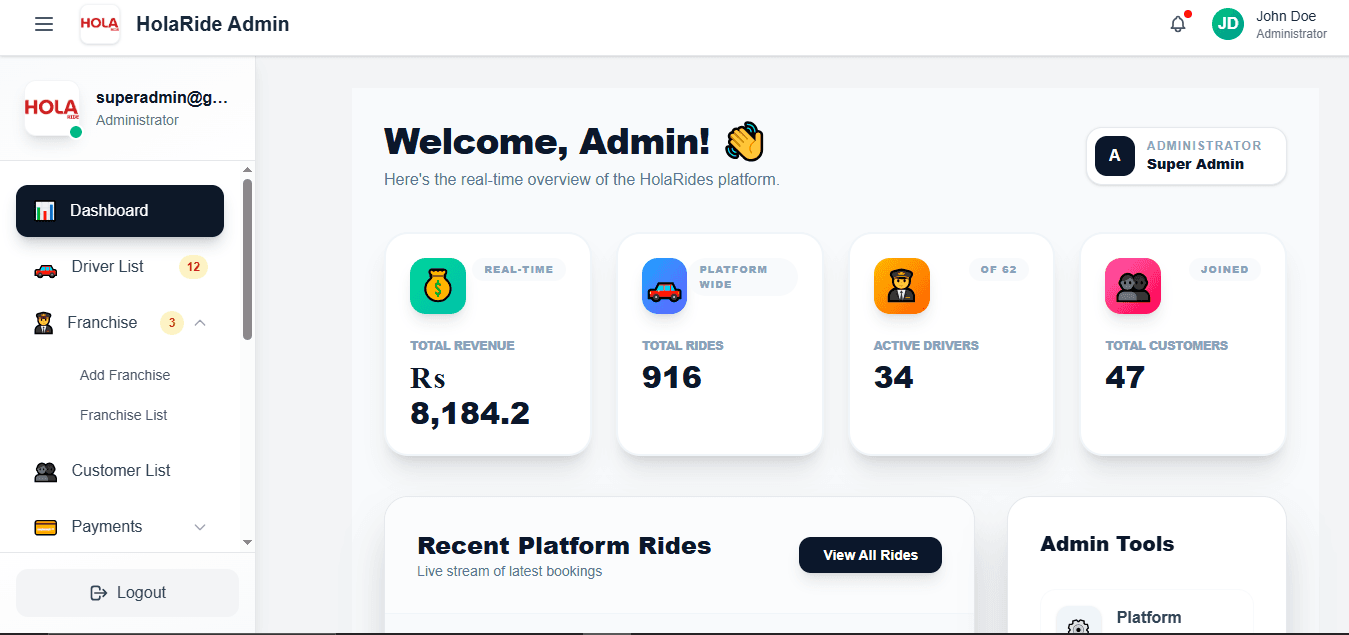Click the Super Admin 'A' badge
The width and height of the screenshot is (1349, 635).
point(1115,156)
